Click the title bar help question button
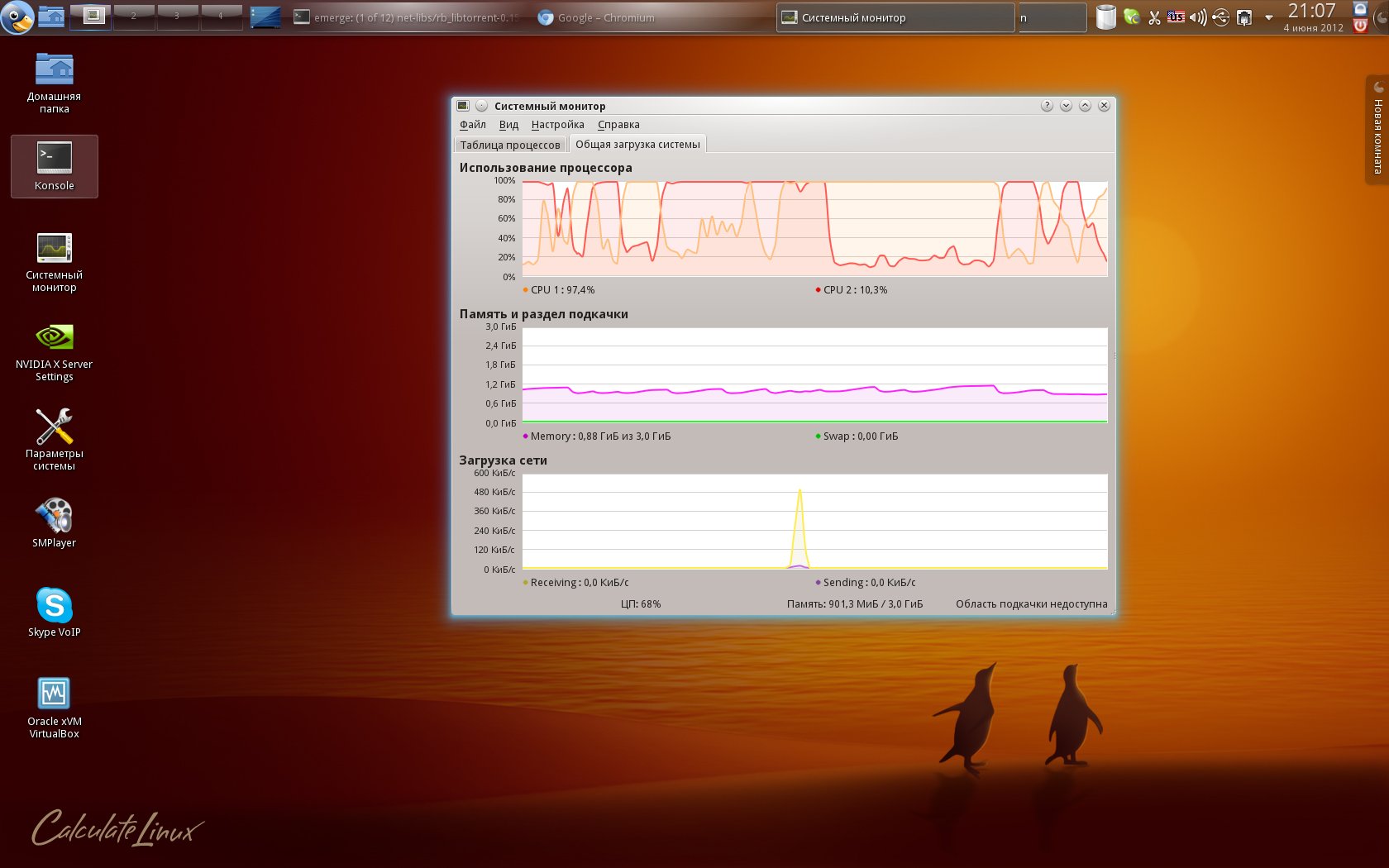1389x868 pixels. (x=1047, y=106)
